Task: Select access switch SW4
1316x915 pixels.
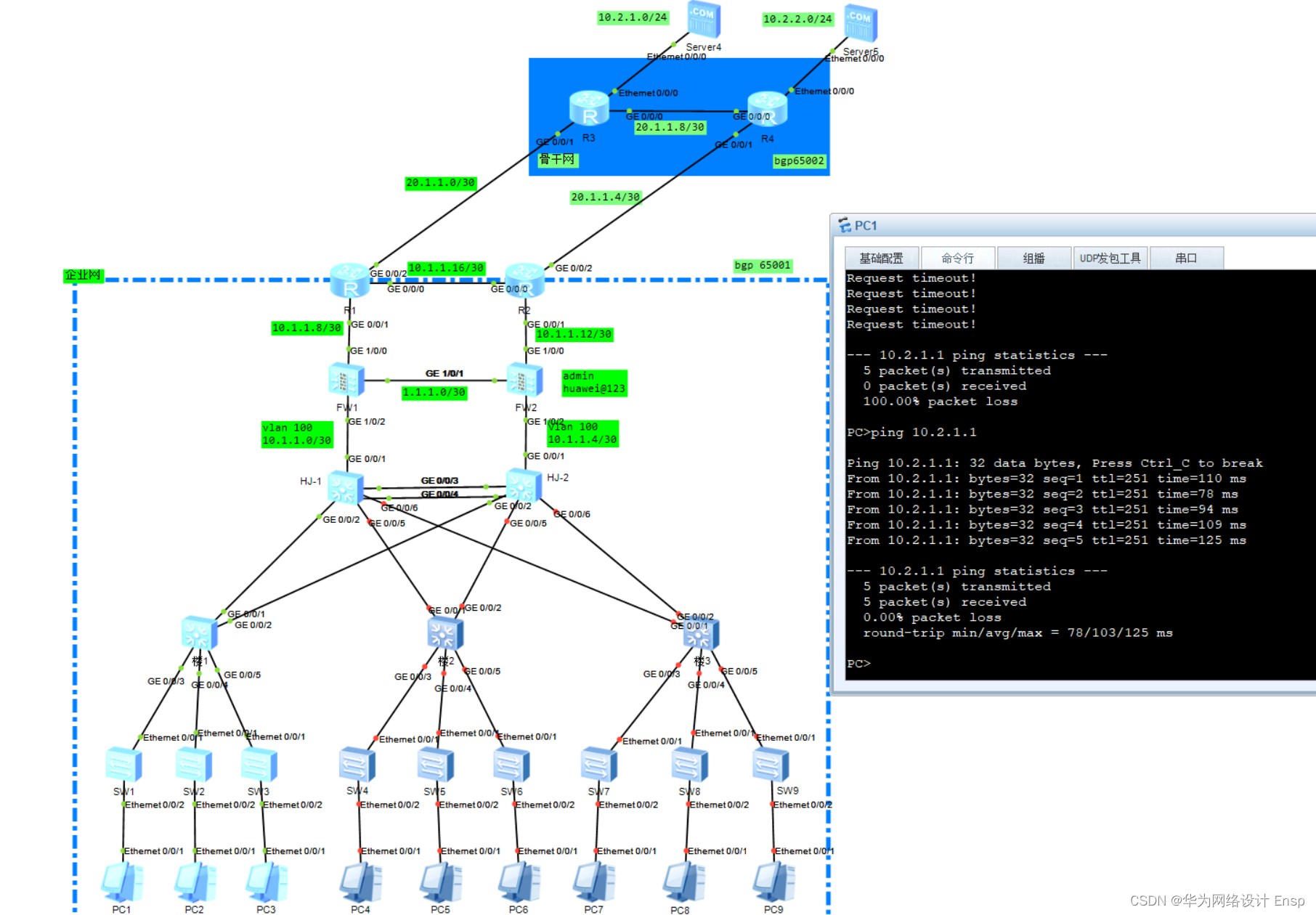Action: click(x=357, y=765)
